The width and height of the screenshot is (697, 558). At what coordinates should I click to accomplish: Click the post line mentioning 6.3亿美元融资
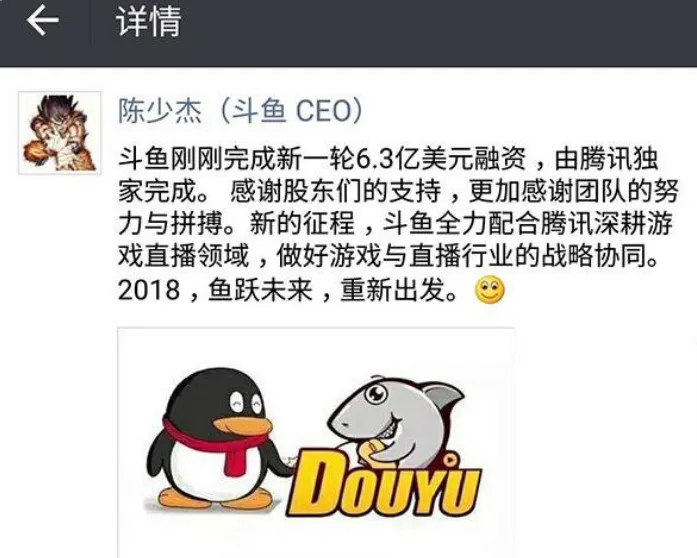(388, 159)
